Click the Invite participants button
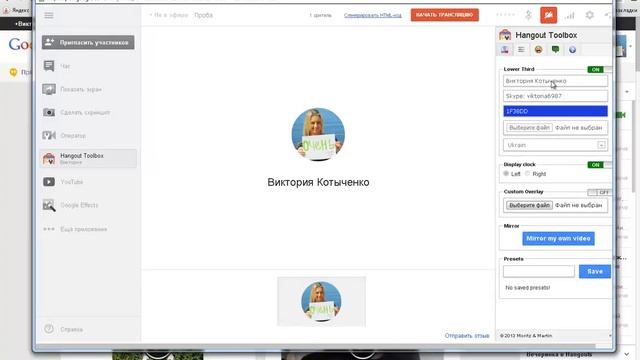This screenshot has width=640, height=360. tap(88, 42)
